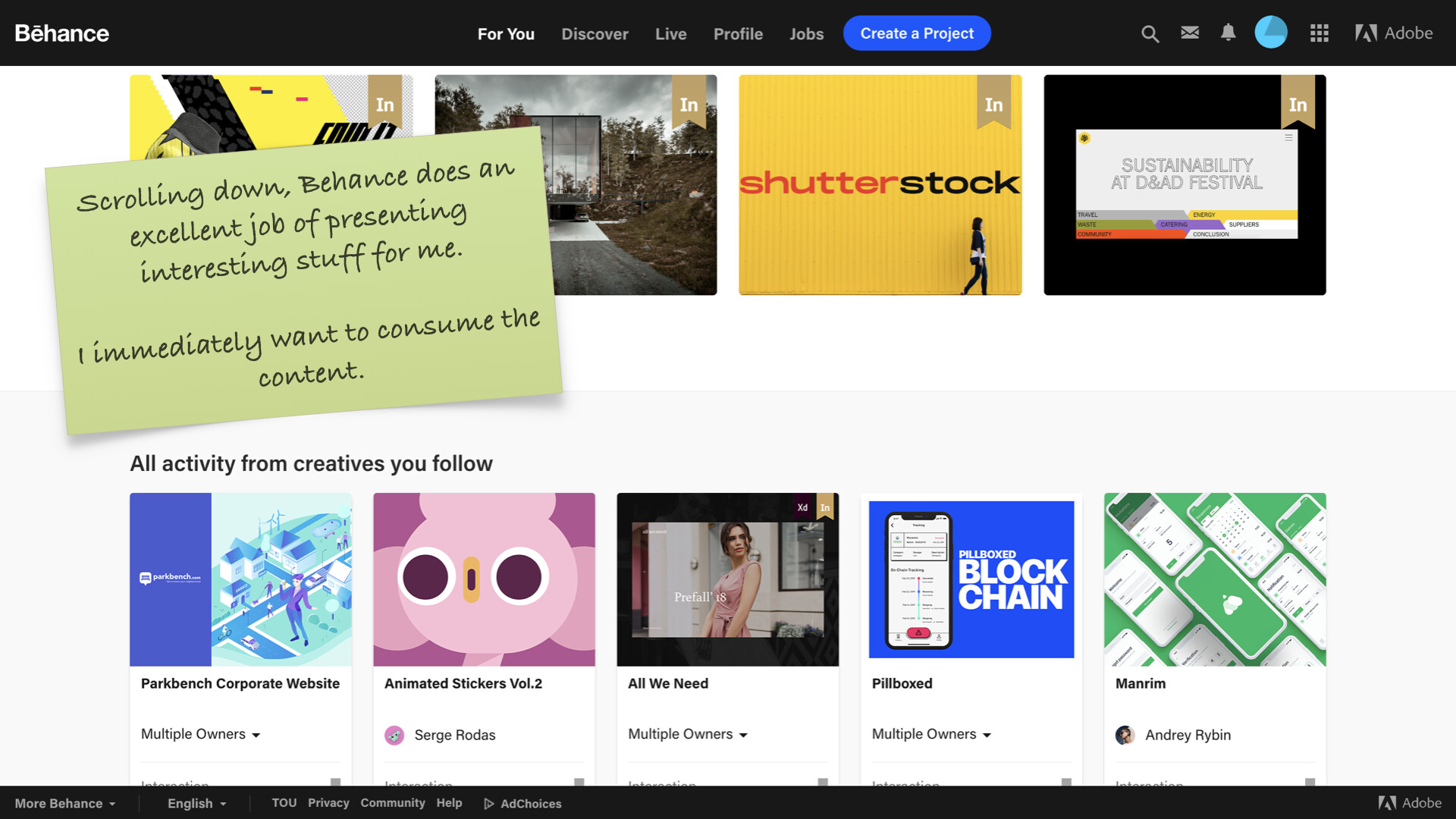
Task: Click the AdChoices icon link
Action: coord(489,804)
